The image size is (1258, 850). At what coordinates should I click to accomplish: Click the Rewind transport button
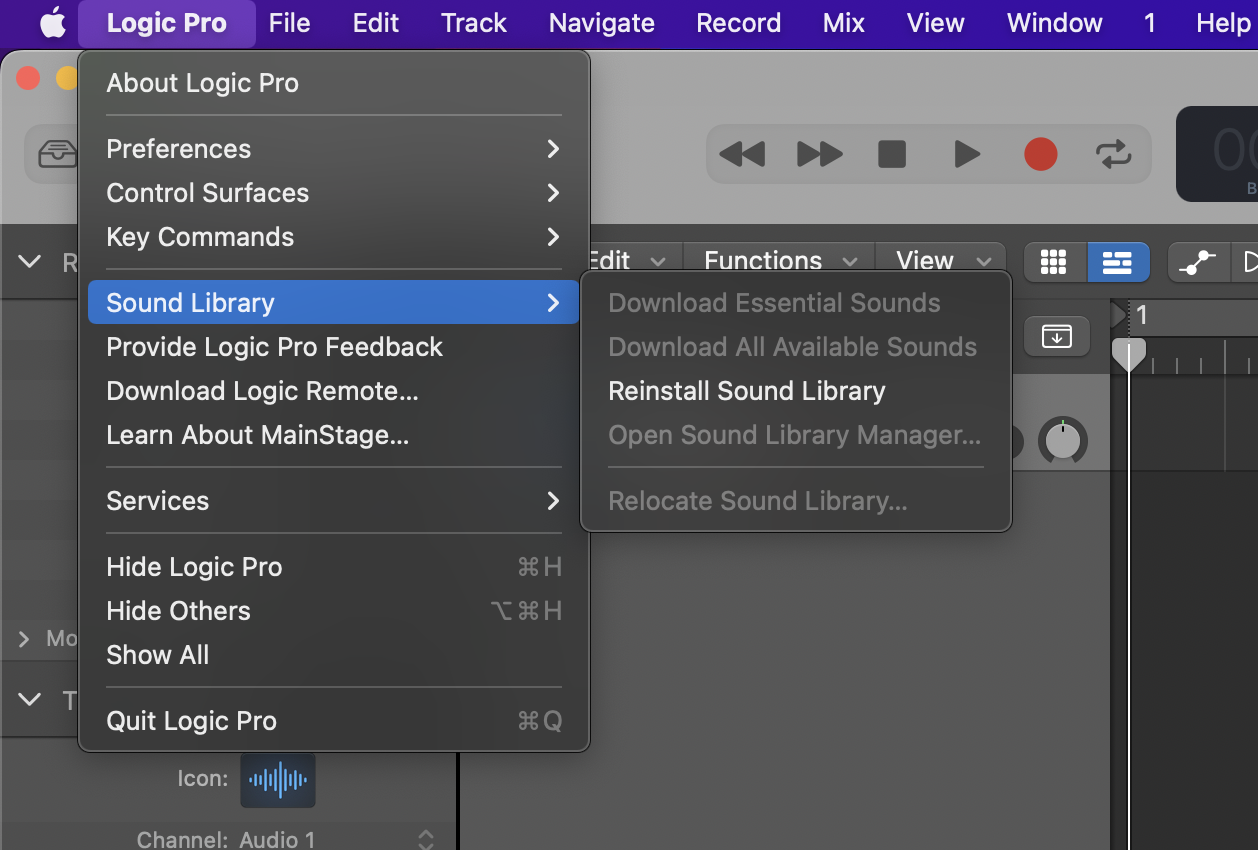tap(742, 154)
